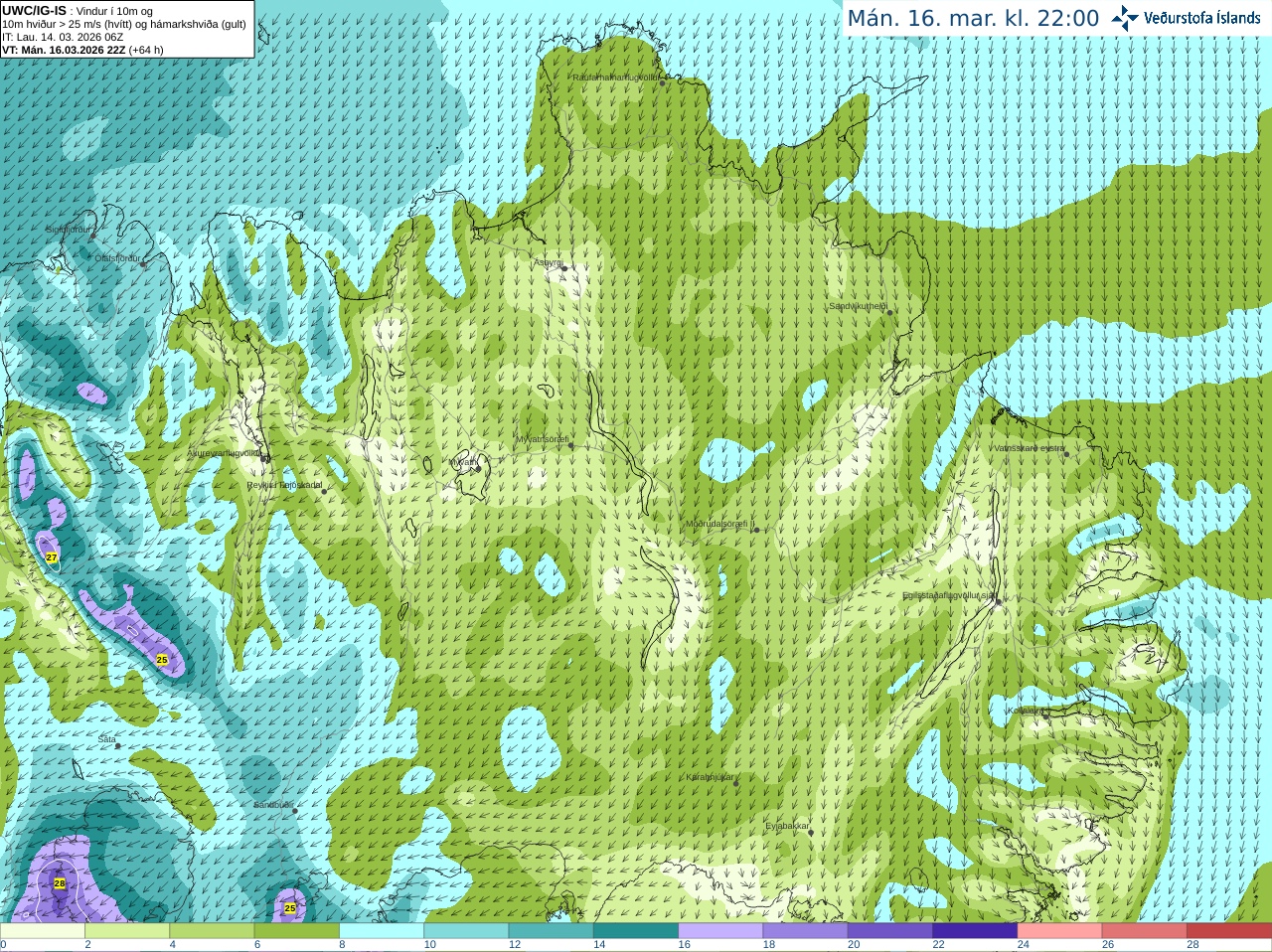Click the (+64 h) forecast offset
The width and height of the screenshot is (1272, 952).
(x=146, y=50)
